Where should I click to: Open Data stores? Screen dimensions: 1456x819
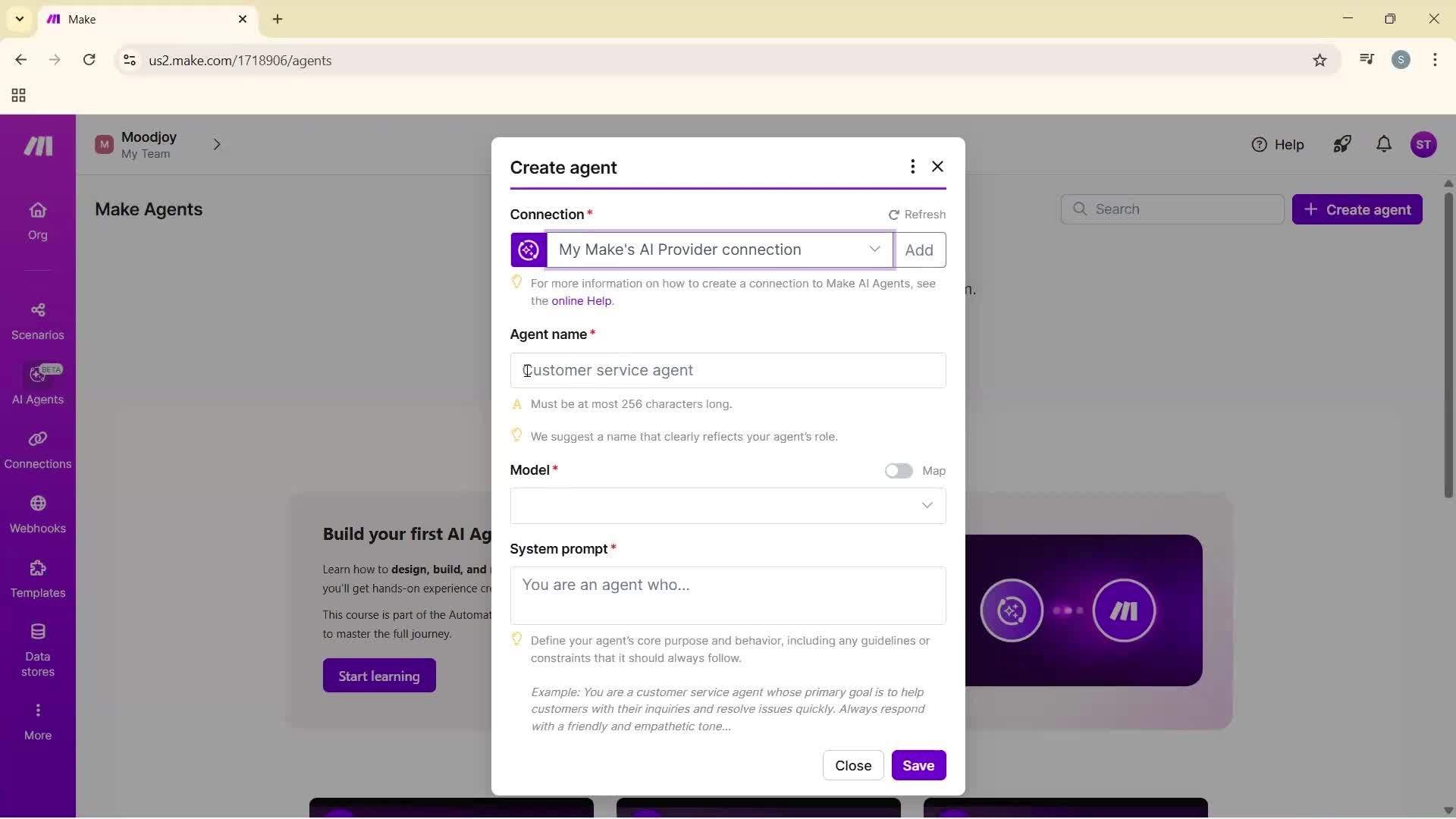coord(37,648)
